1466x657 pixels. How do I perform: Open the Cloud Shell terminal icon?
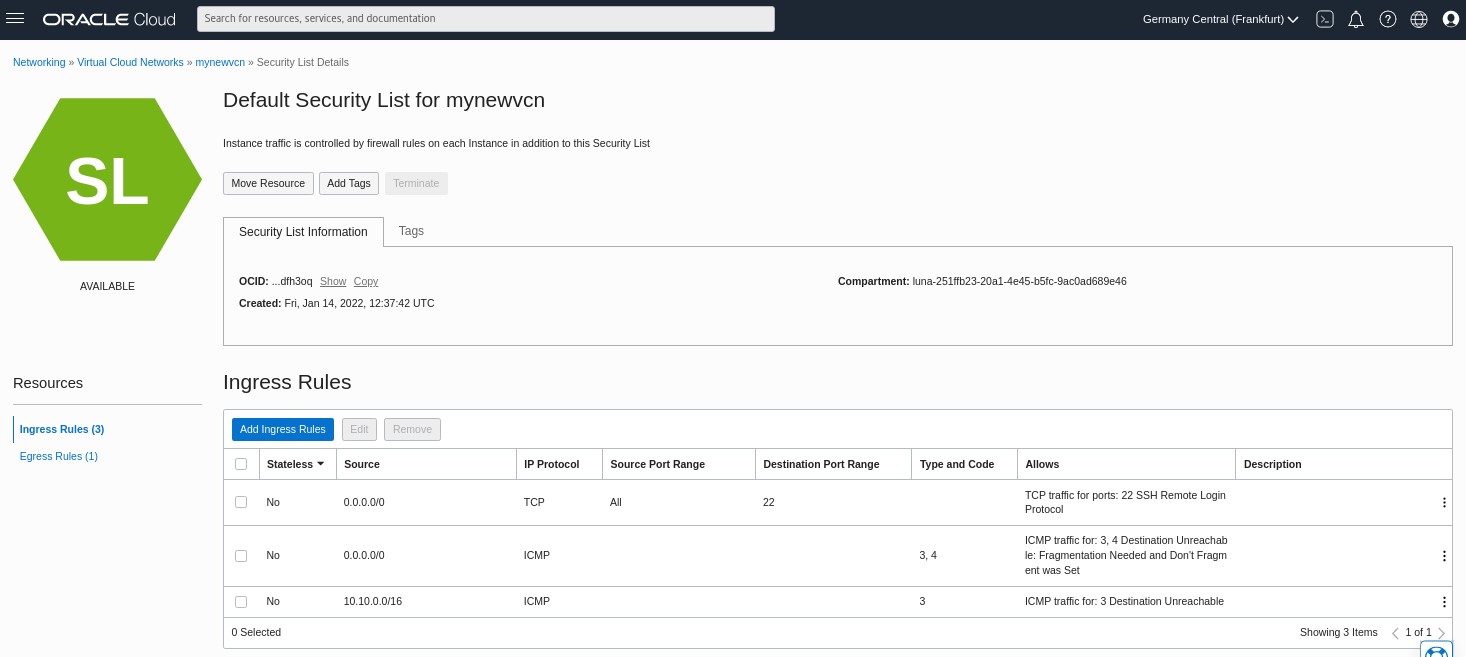[1325, 19]
